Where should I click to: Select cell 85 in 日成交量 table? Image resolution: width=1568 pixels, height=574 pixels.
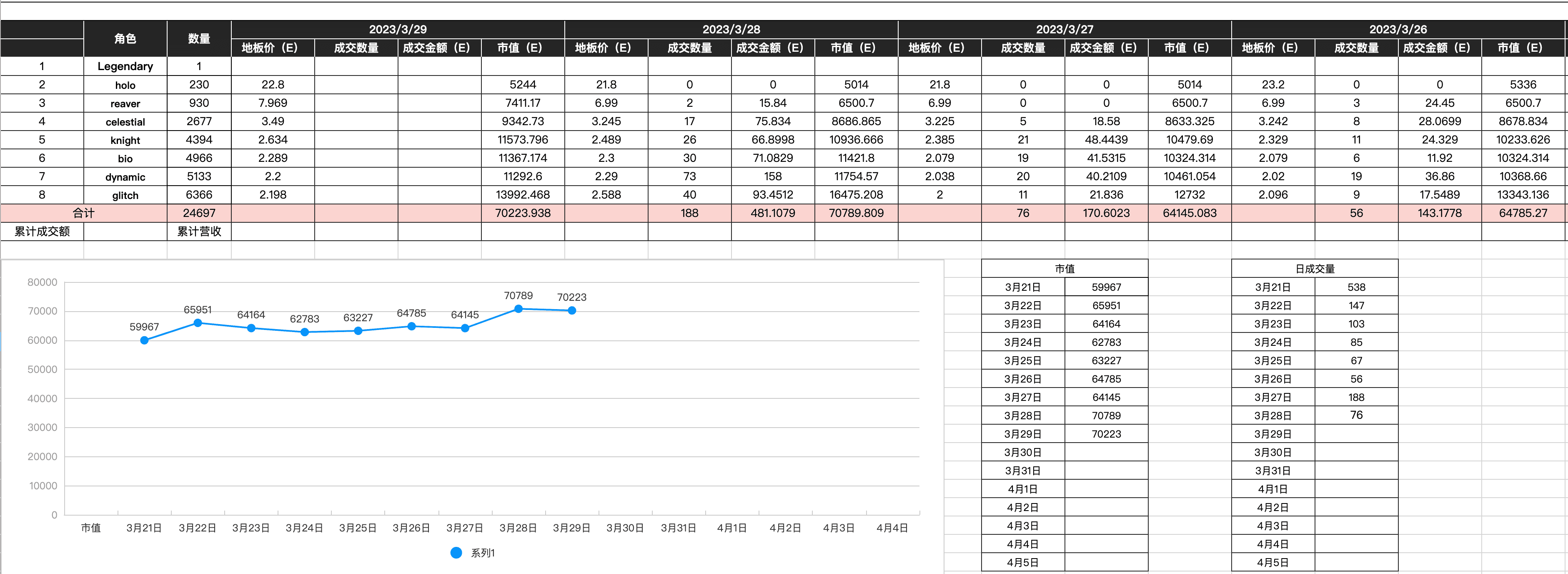[1356, 342]
